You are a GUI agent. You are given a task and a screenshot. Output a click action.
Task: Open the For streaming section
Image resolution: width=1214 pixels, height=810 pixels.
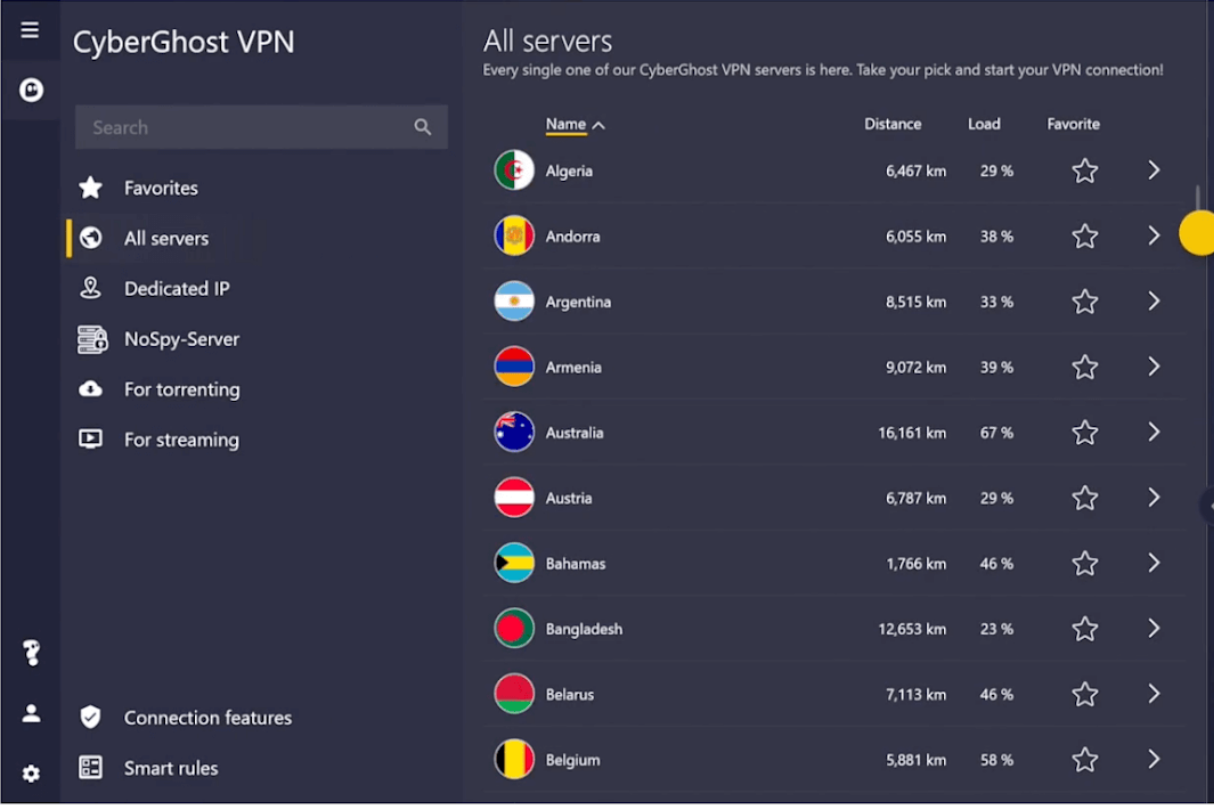[x=181, y=440]
